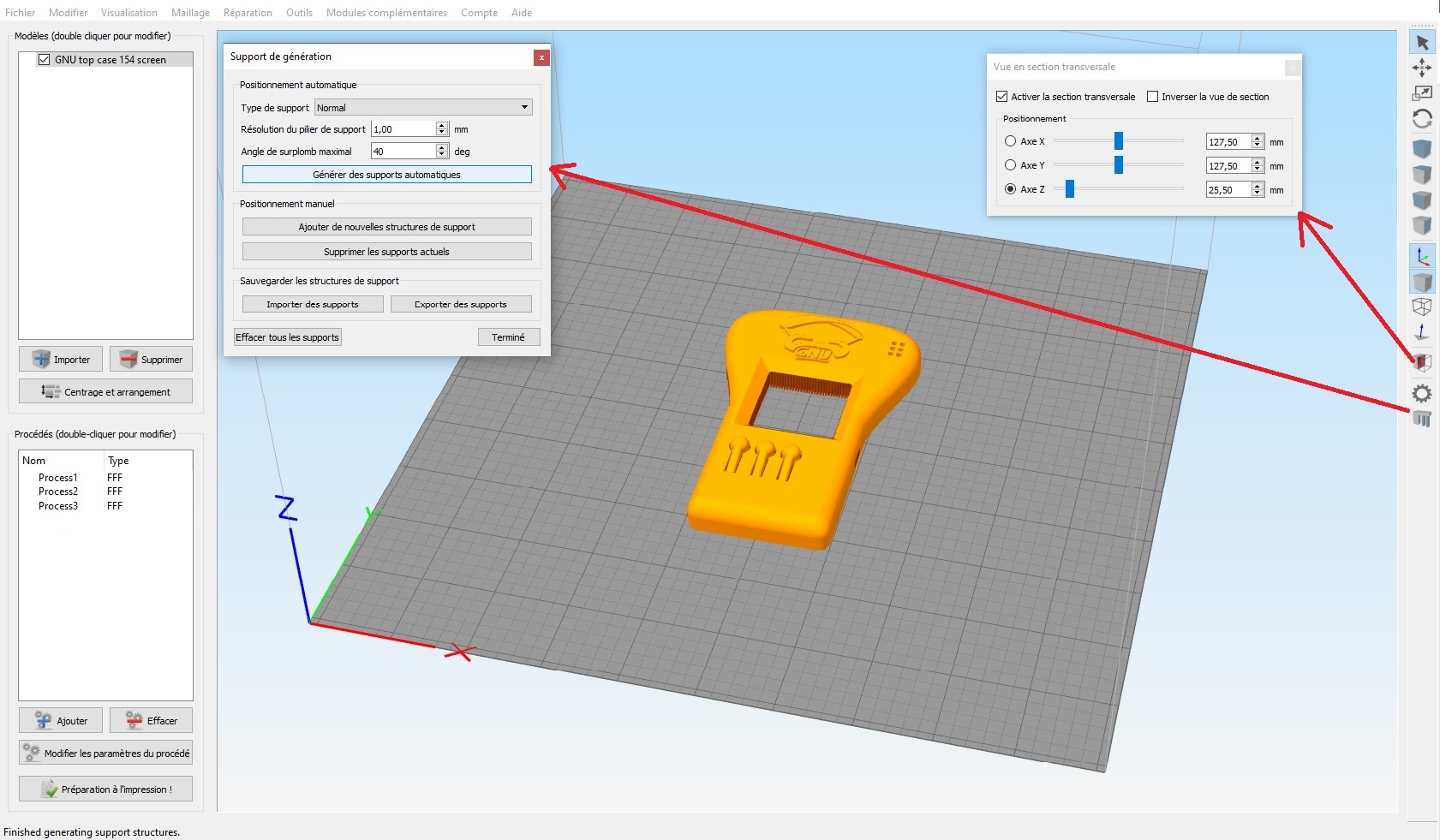Click Angle de surplomb maximal stepper arrows

tap(442, 151)
